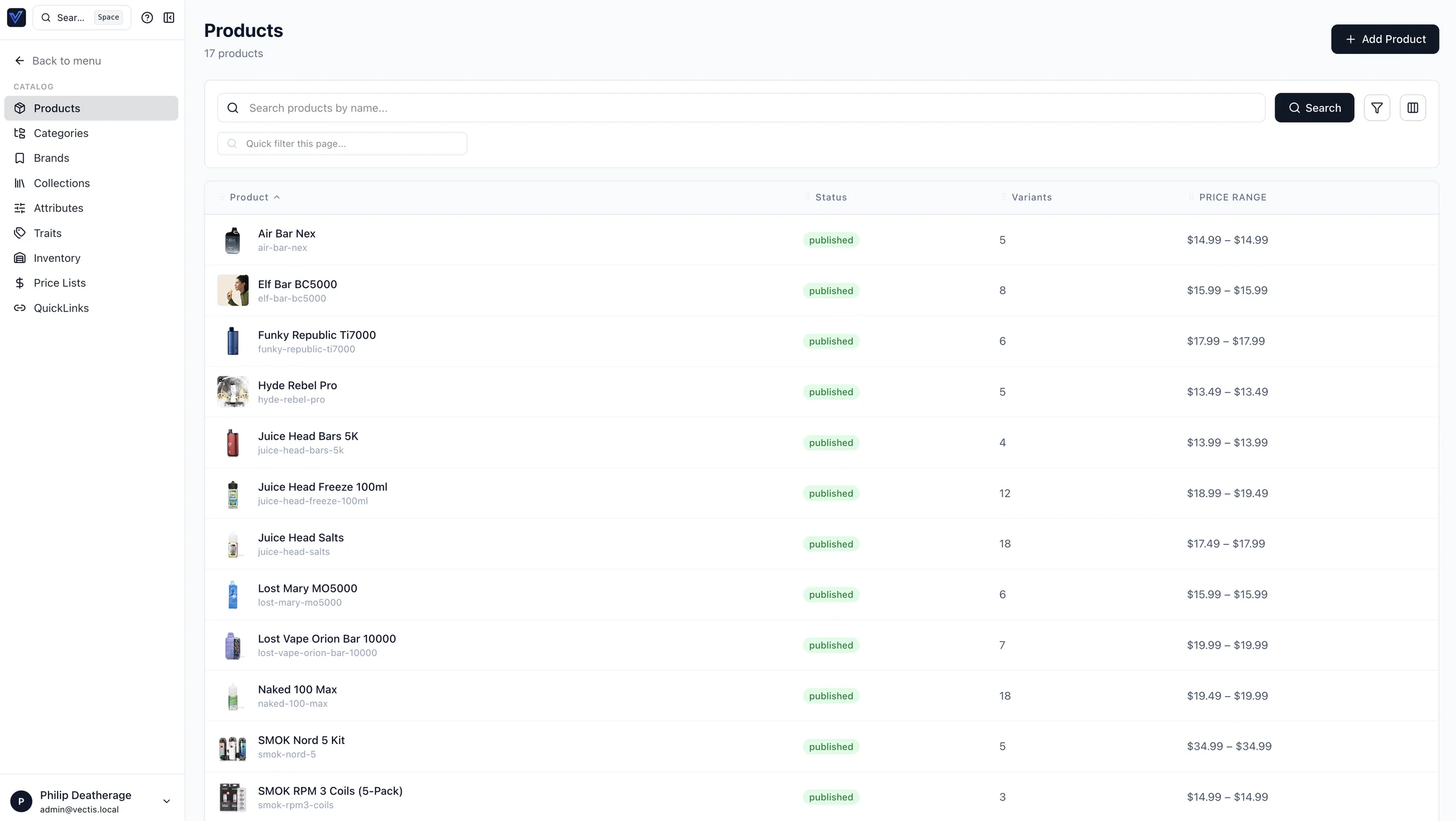Open Price Lists in sidebar
Viewport: 1456px width, 821px height.
coord(59,283)
